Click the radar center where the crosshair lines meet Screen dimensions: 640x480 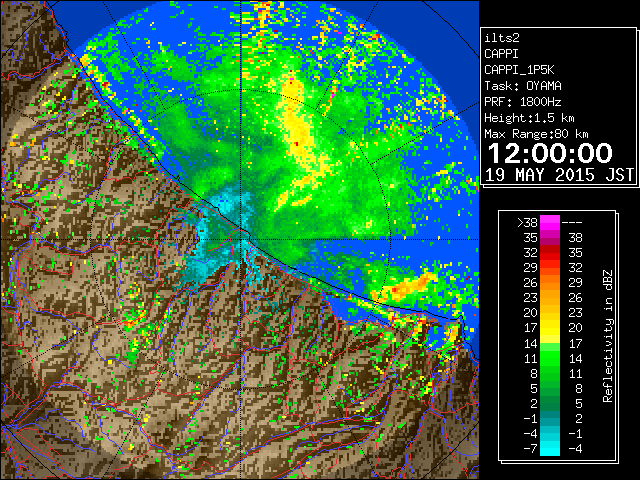pos(241,240)
